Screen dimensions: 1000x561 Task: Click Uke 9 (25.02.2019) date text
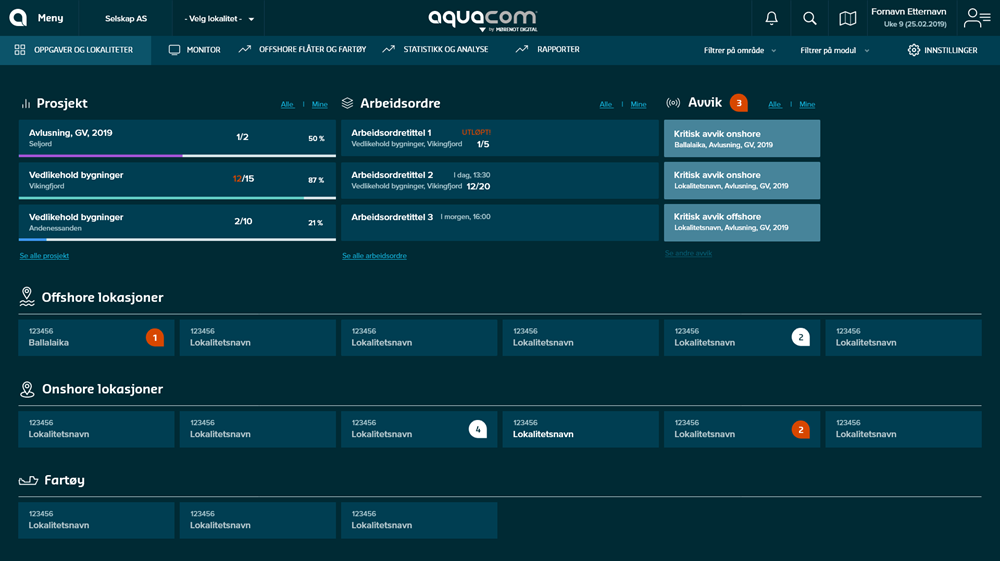pos(915,24)
